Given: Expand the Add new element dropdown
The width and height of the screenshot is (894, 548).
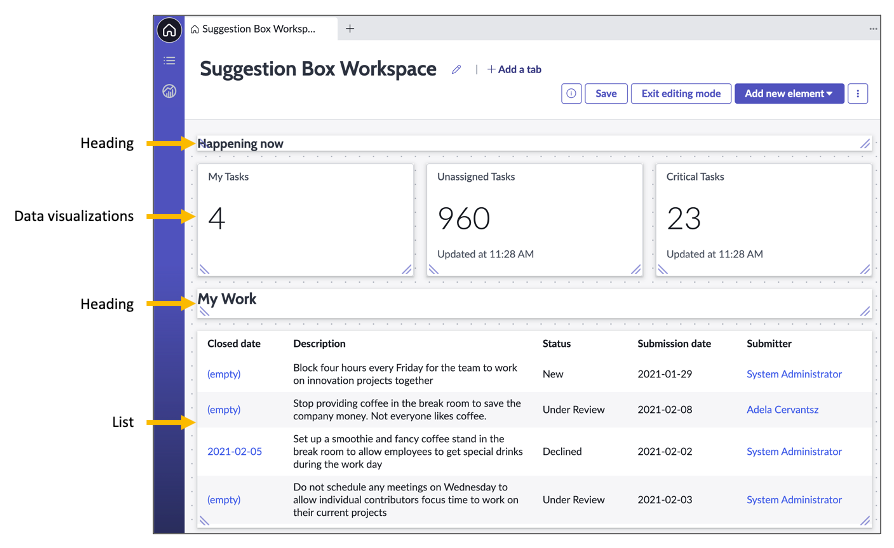Looking at the screenshot, I should (x=785, y=94).
